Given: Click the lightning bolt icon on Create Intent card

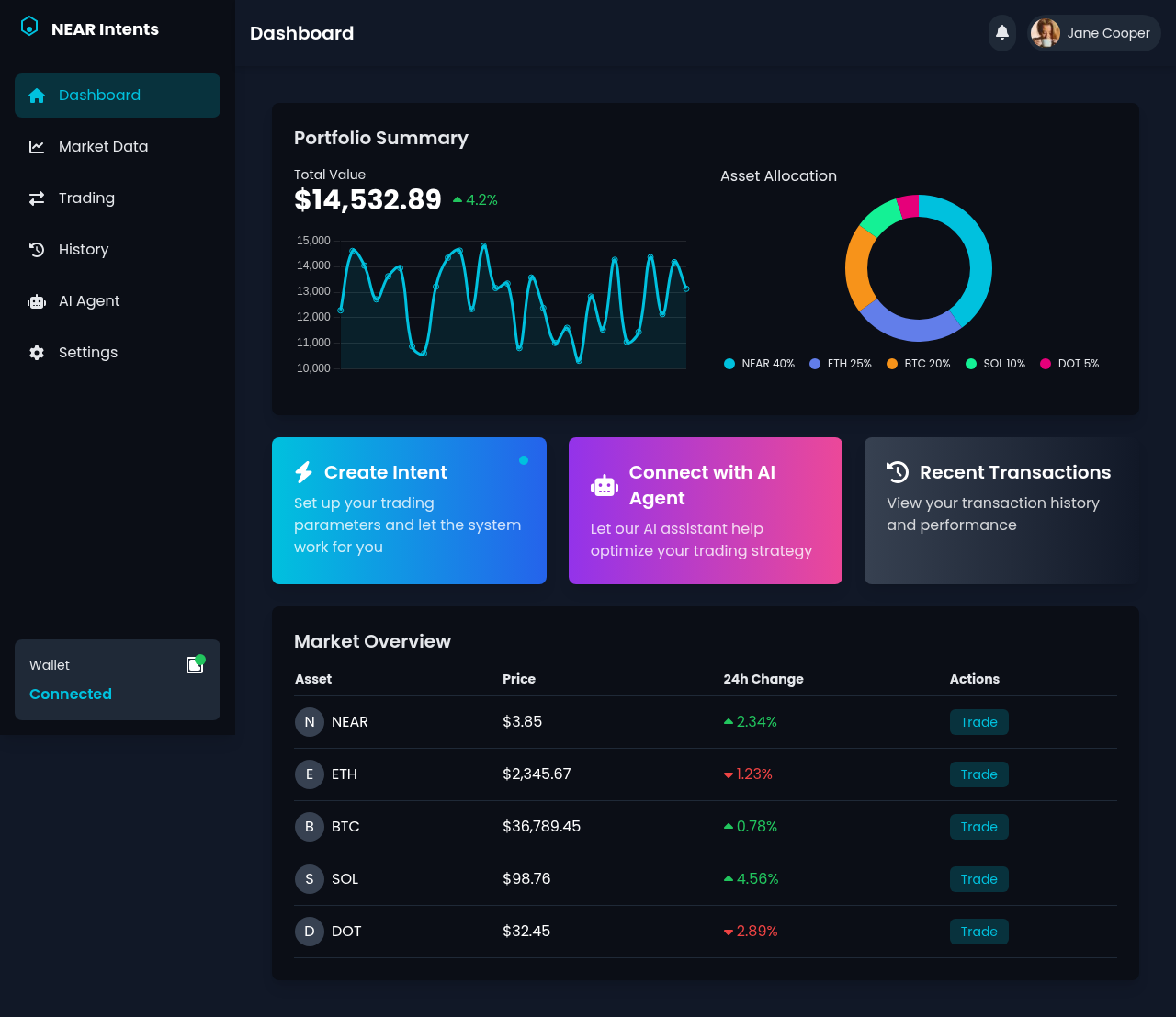Looking at the screenshot, I should [x=304, y=472].
